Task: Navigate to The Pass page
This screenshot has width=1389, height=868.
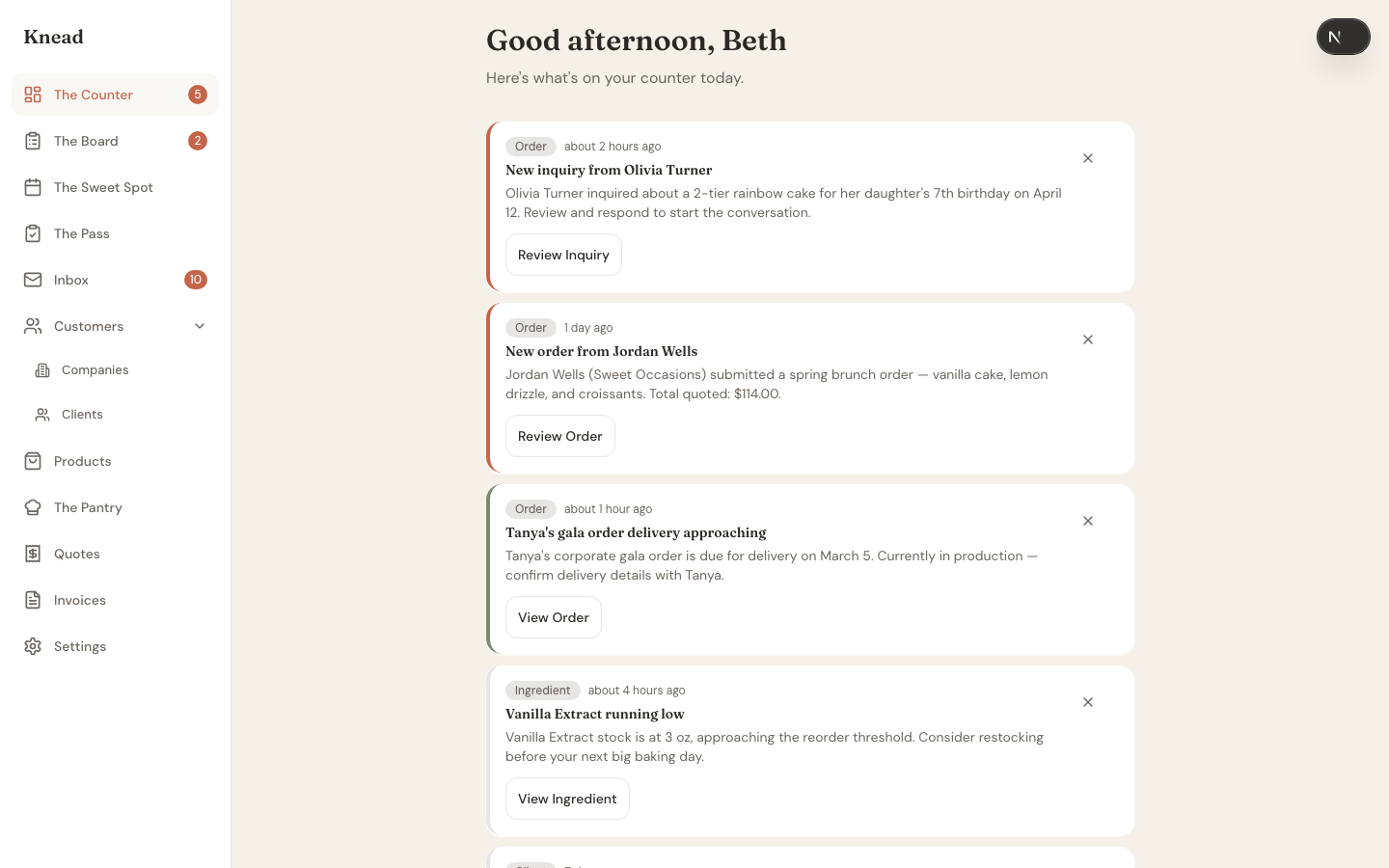Action: click(82, 233)
